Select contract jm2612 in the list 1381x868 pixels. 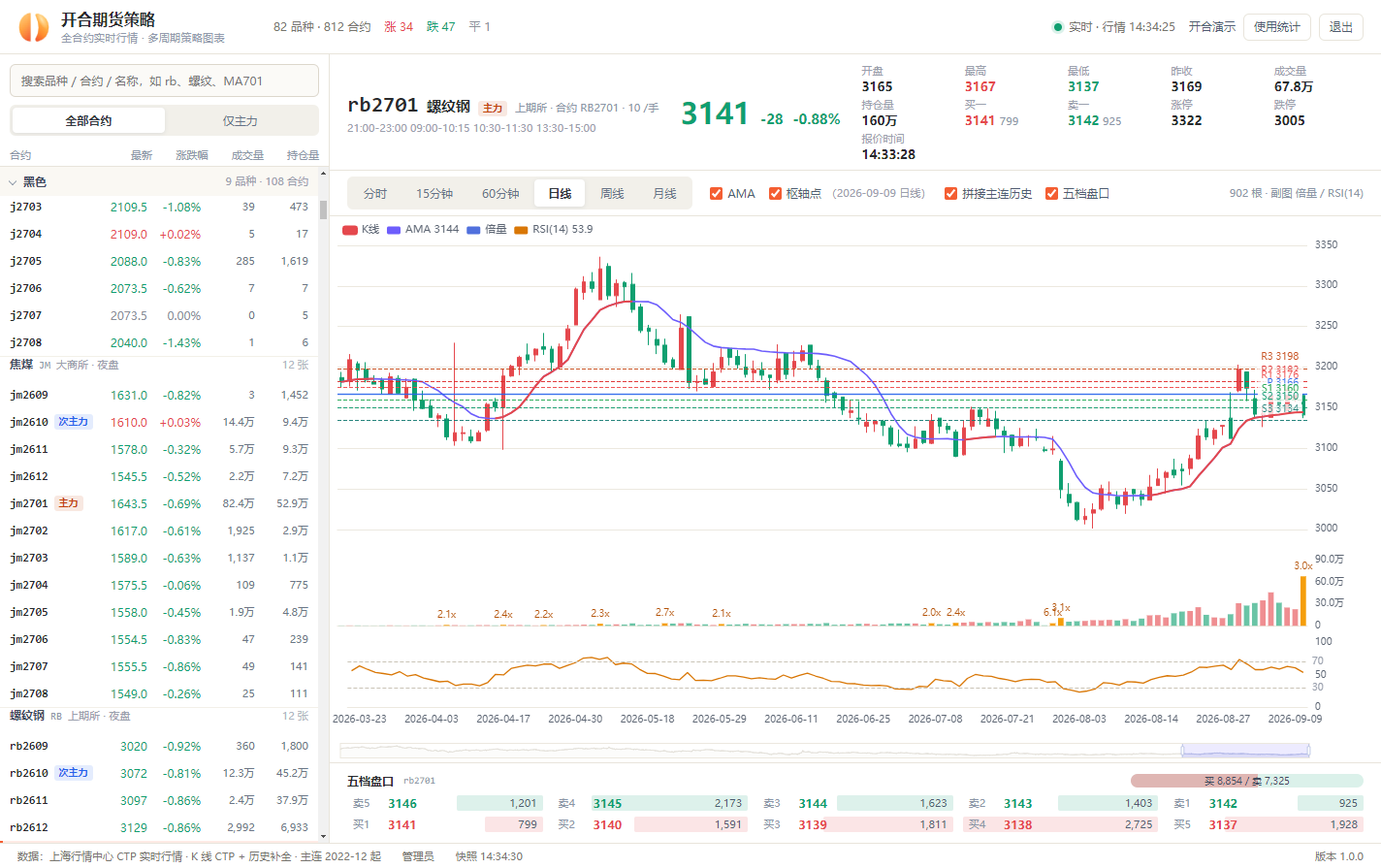click(x=160, y=476)
